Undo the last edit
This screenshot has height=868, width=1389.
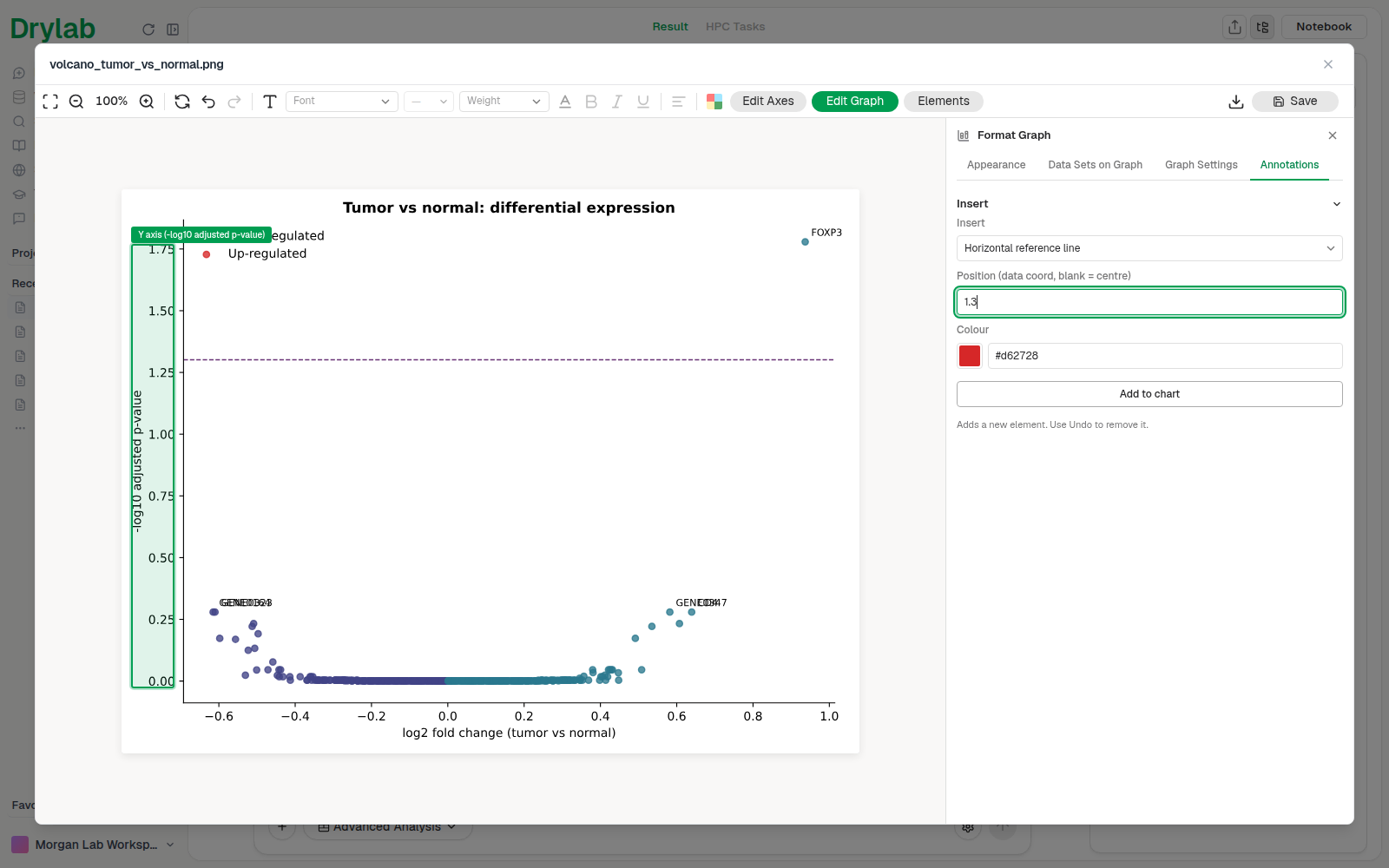click(208, 102)
